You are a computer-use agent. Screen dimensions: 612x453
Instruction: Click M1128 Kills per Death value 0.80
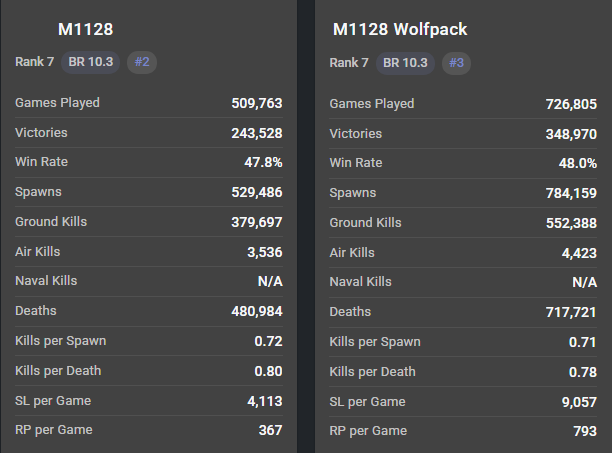click(269, 371)
